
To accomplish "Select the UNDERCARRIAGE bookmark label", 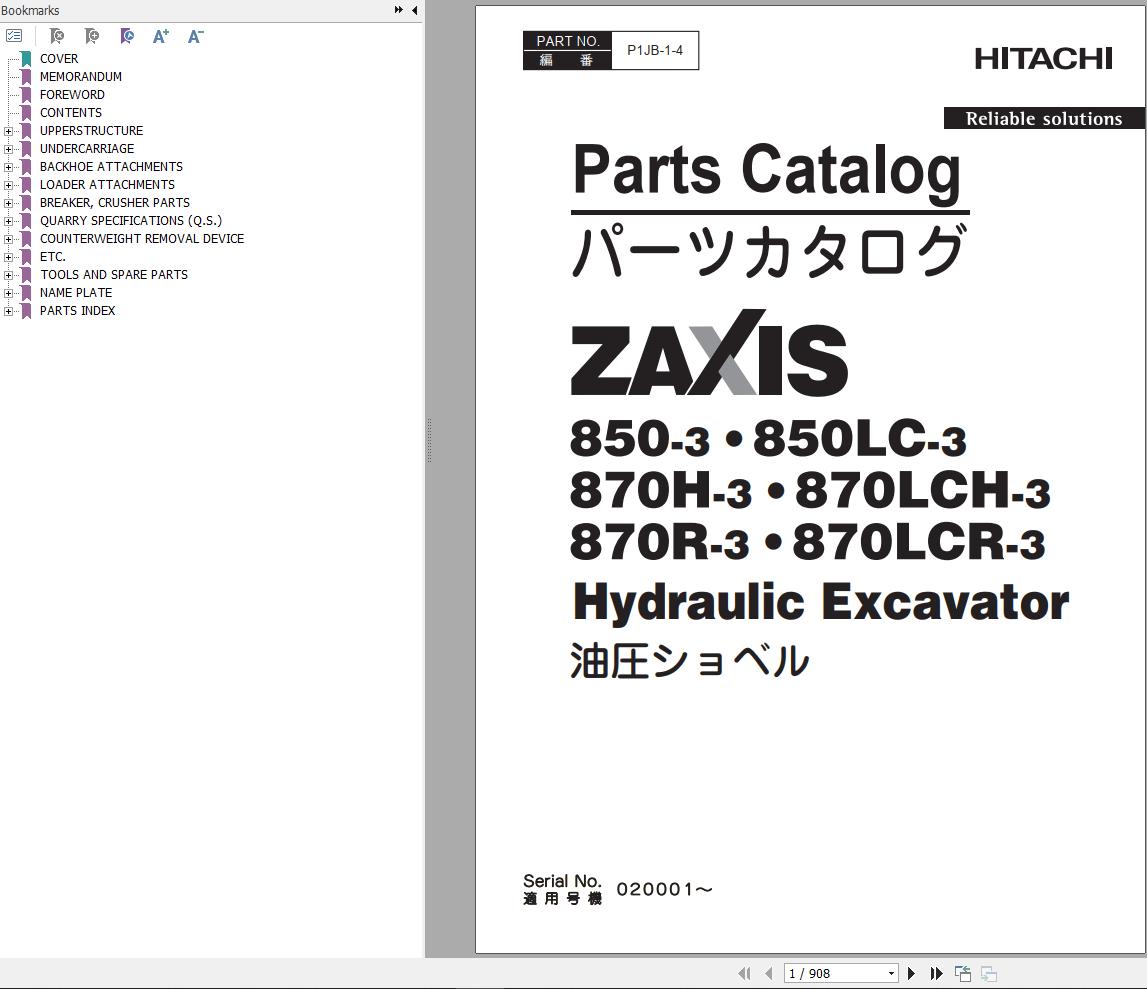I will click(x=87, y=148).
